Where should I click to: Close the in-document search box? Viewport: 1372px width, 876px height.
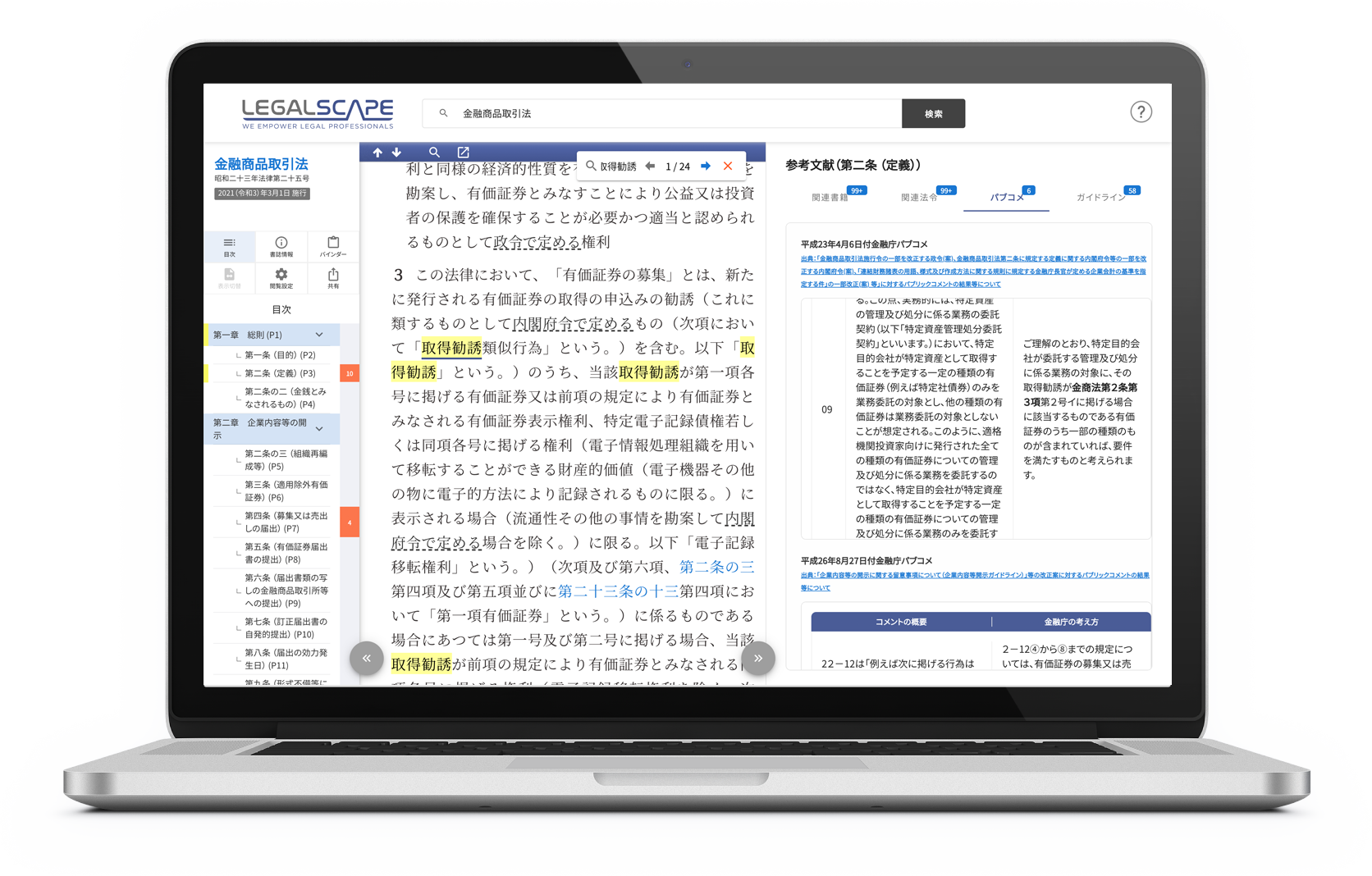tap(728, 167)
